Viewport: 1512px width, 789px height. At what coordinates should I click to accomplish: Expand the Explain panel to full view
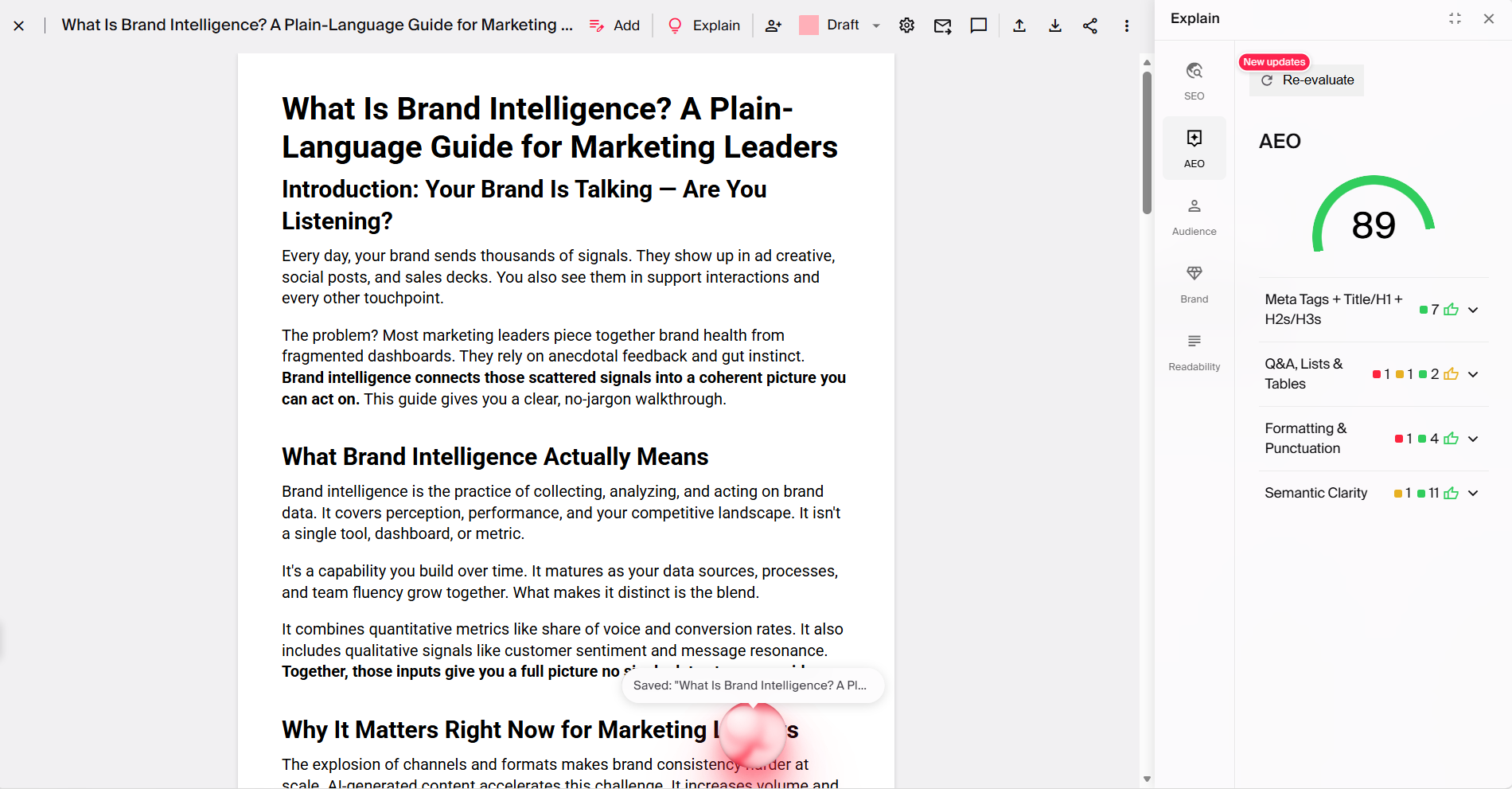click(1455, 18)
